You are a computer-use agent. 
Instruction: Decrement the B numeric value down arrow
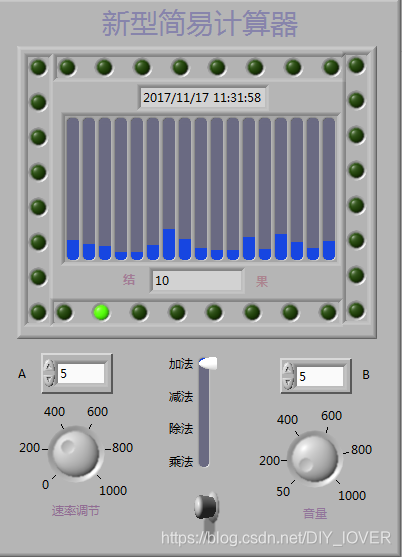pos(288,383)
